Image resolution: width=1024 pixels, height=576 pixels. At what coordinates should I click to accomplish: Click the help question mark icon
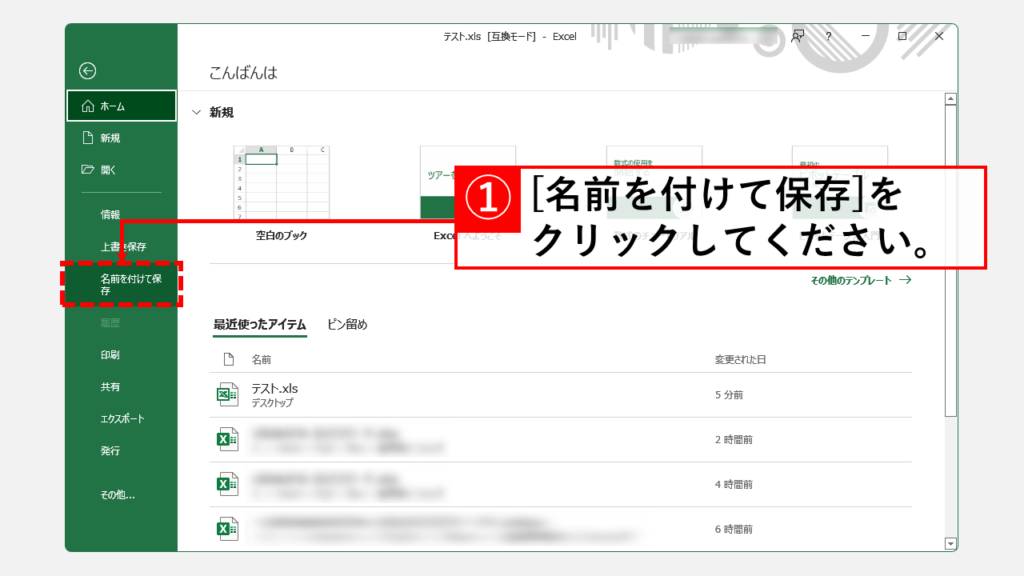pyautogui.click(x=828, y=36)
